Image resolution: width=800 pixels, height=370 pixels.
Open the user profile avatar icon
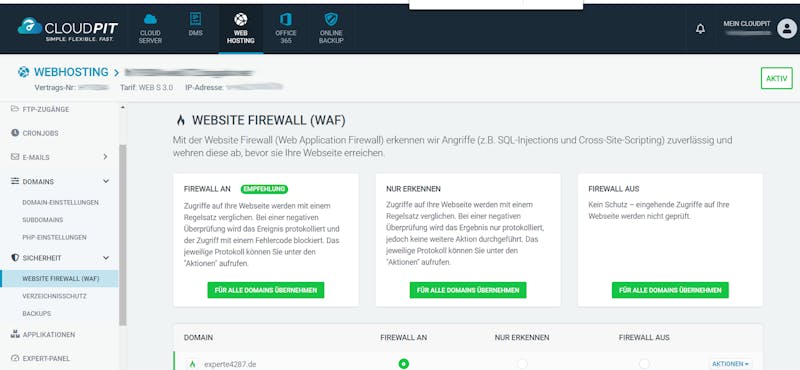point(787,29)
